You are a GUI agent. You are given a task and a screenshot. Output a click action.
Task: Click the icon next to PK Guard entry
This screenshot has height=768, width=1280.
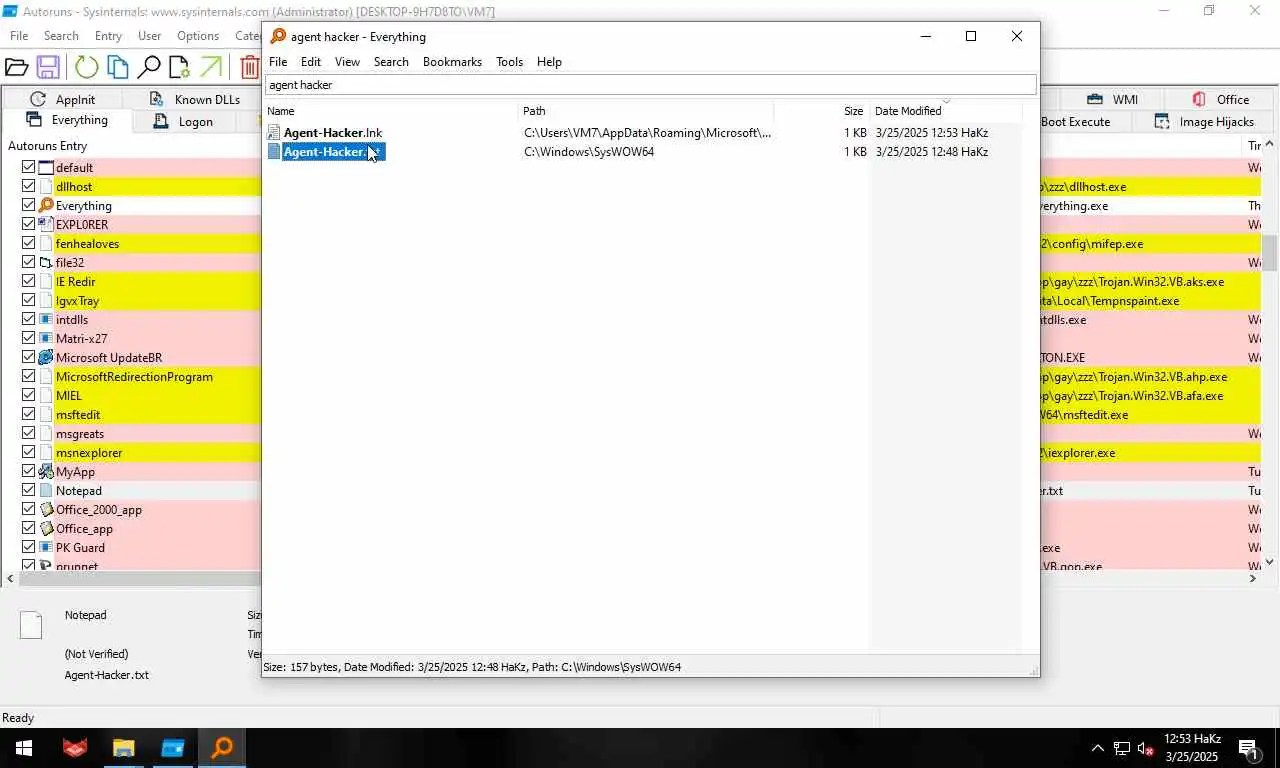[x=46, y=548]
